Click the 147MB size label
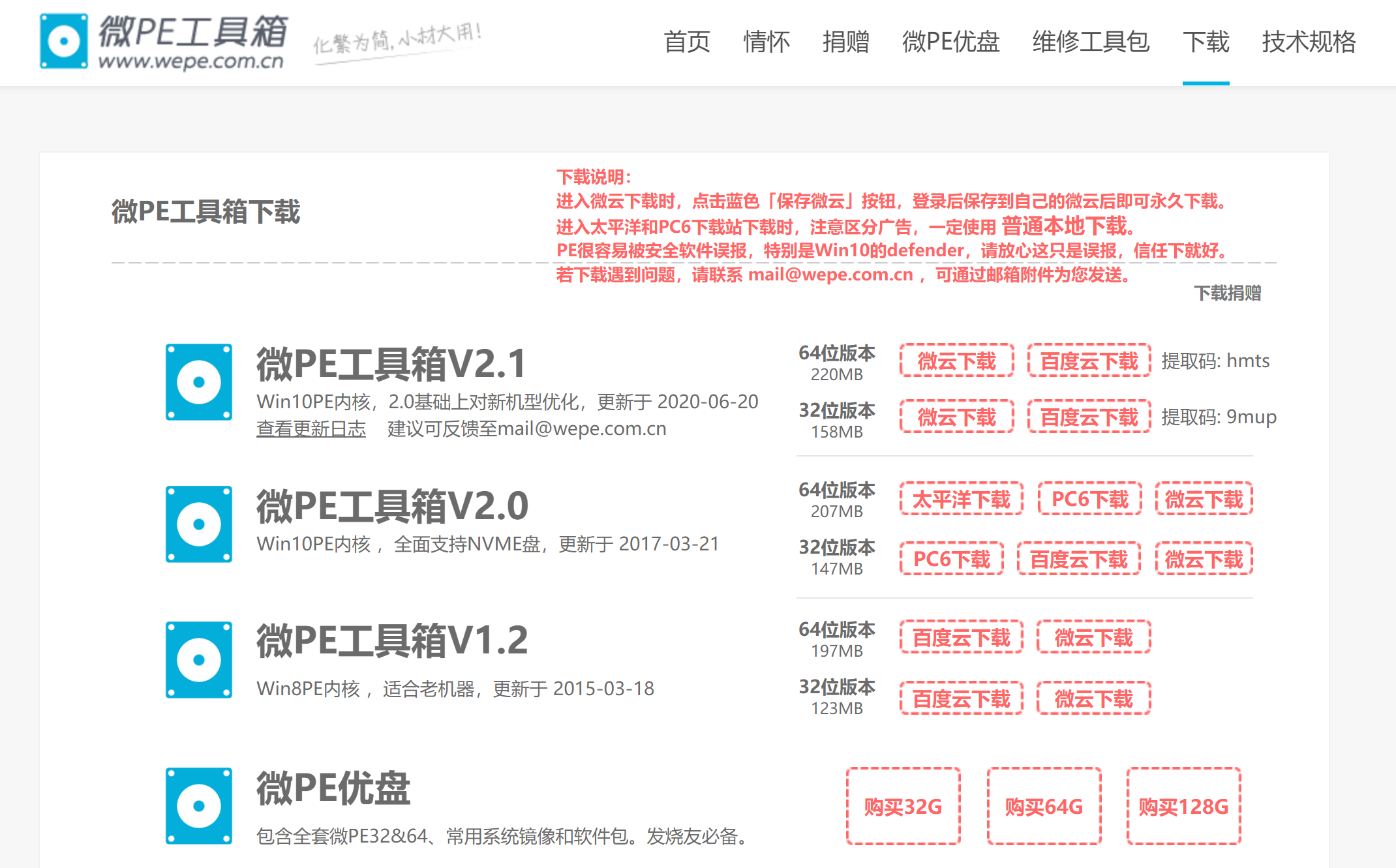Image resolution: width=1396 pixels, height=868 pixels. [837, 569]
